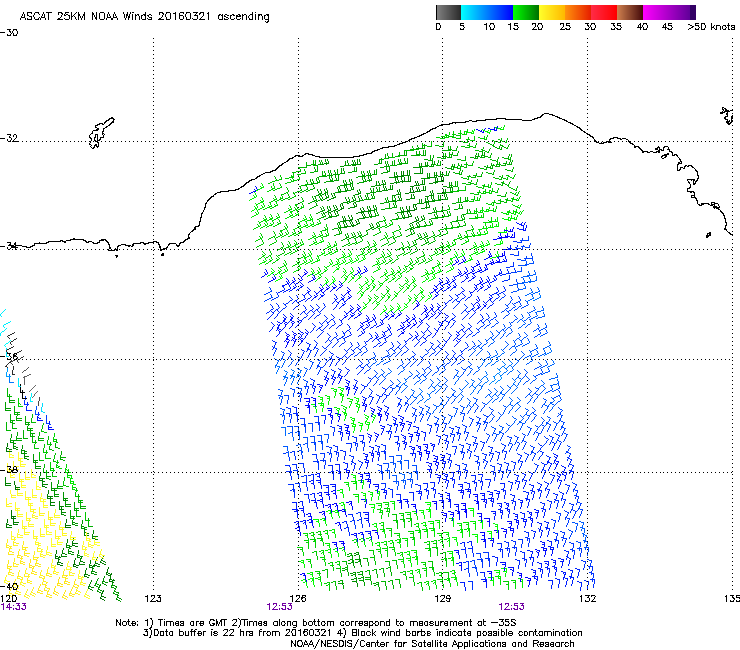The image size is (740, 650).
Task: Click the green 15-20 knots color band
Action: pyautogui.click(x=526, y=12)
